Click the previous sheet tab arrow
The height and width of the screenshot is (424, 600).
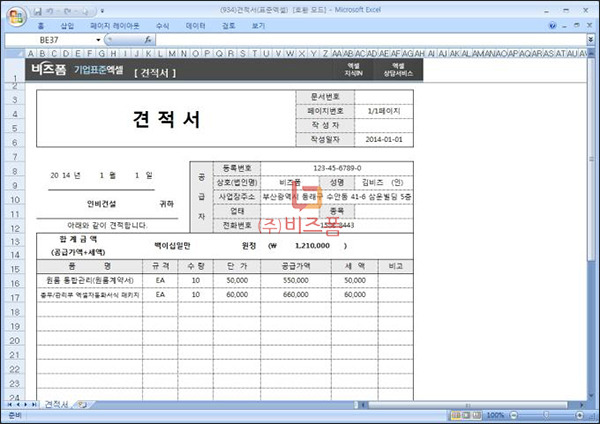(18, 404)
